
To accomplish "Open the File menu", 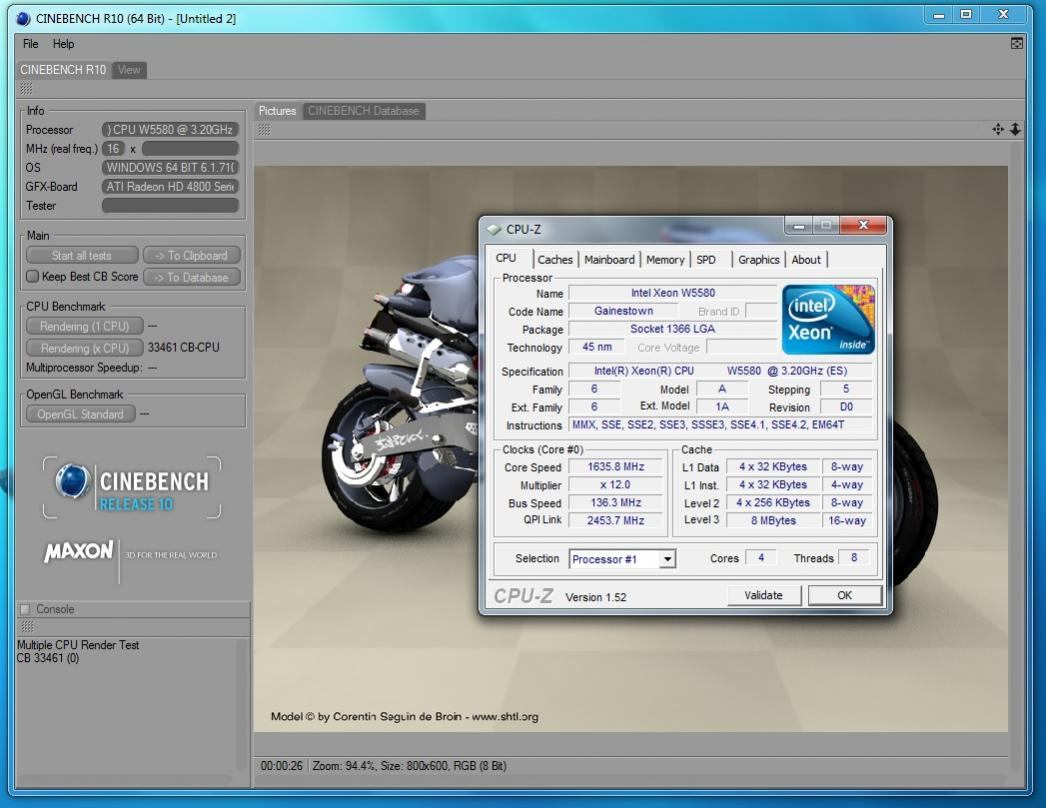I will pos(31,44).
